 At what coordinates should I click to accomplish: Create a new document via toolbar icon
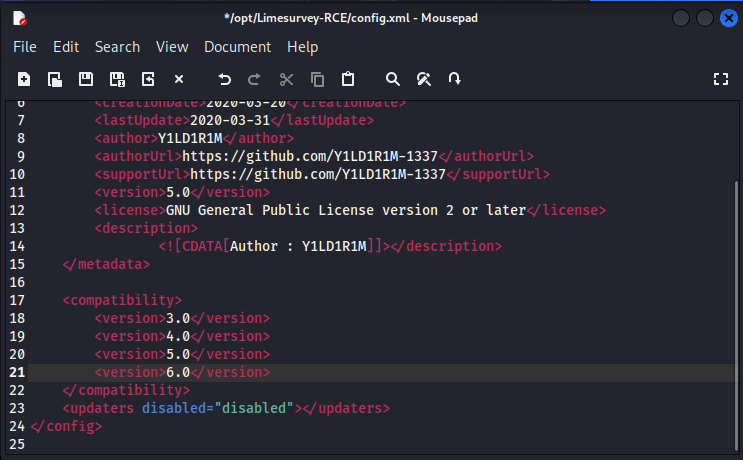[24, 79]
